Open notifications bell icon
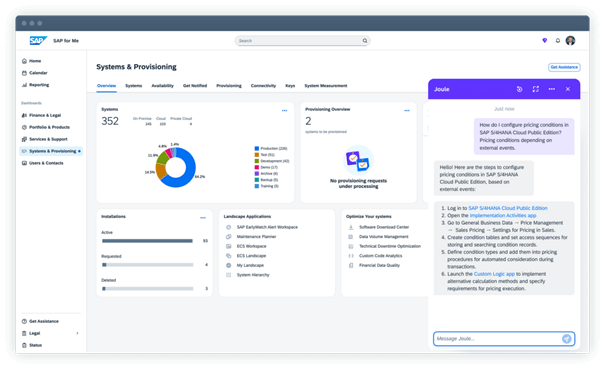This screenshot has height=369, width=605. click(x=558, y=41)
